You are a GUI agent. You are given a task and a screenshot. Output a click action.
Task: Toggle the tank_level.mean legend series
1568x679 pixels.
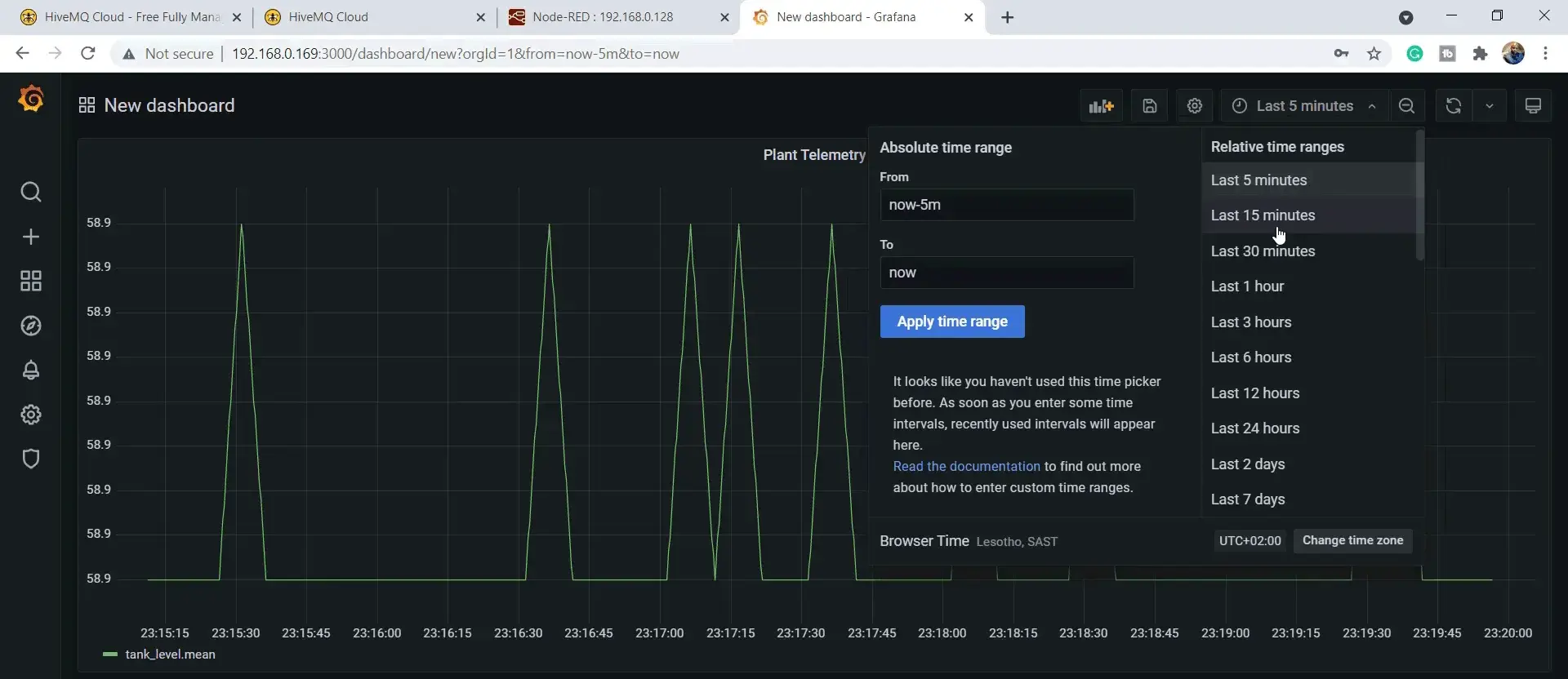(170, 655)
